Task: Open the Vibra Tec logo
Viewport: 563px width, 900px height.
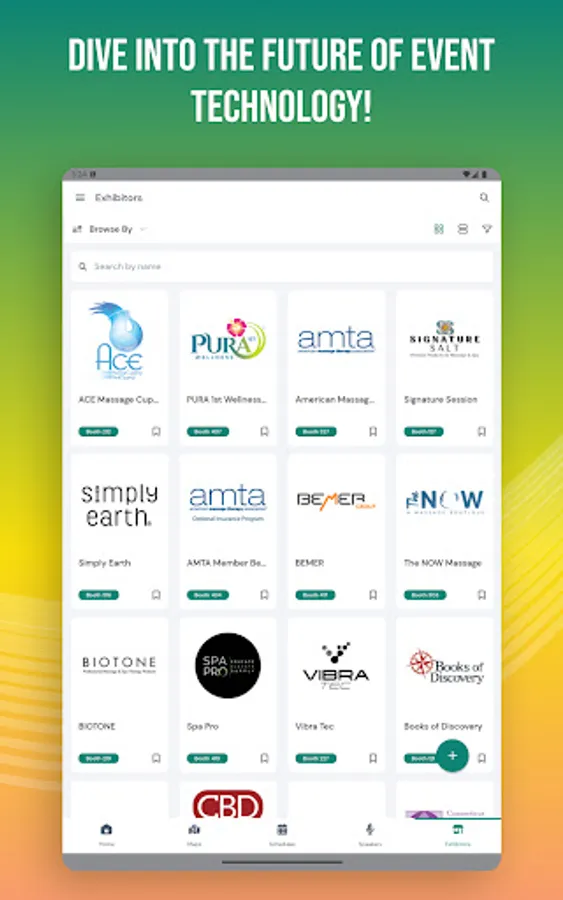Action: click(x=336, y=665)
